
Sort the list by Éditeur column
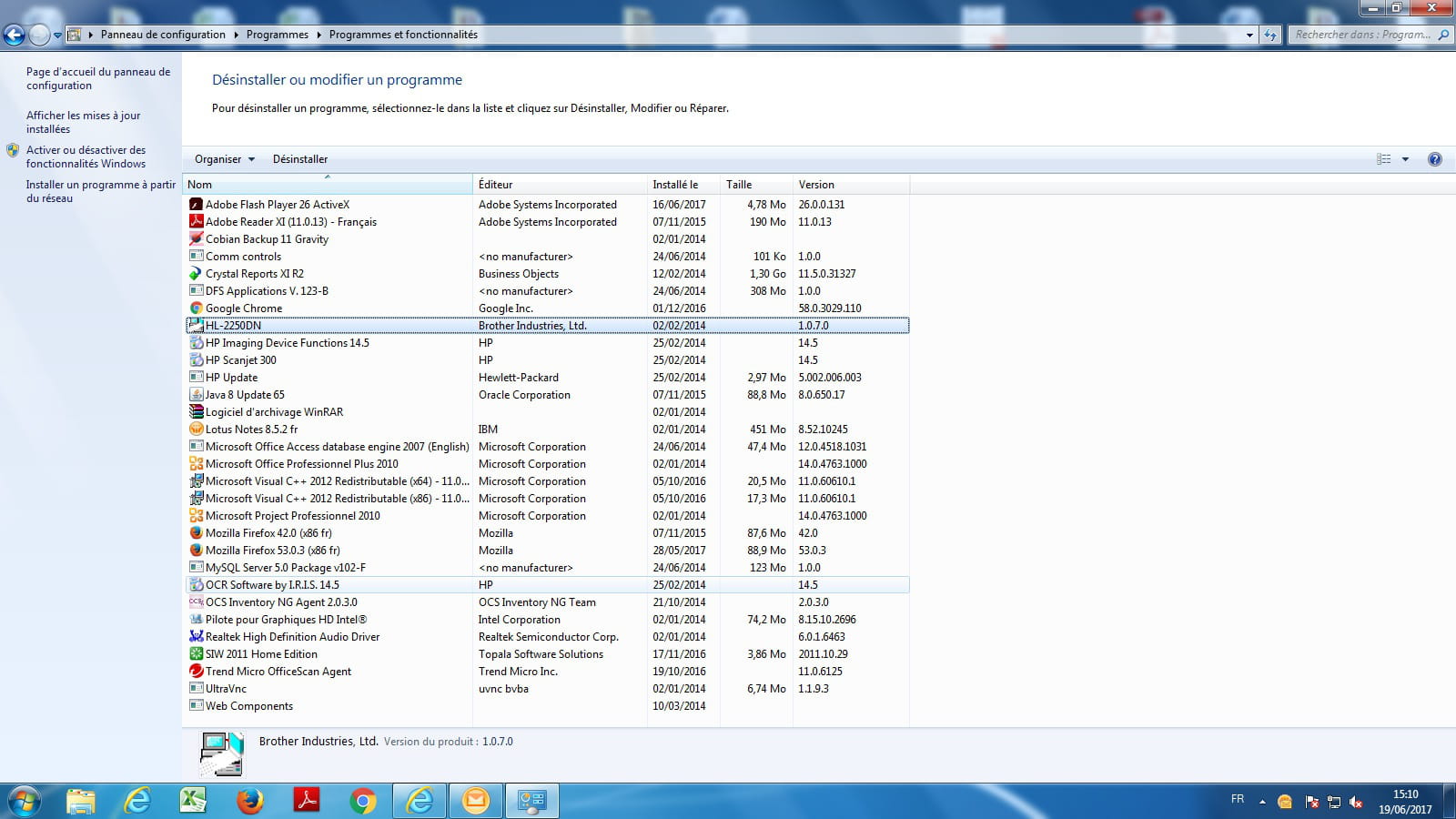point(559,185)
